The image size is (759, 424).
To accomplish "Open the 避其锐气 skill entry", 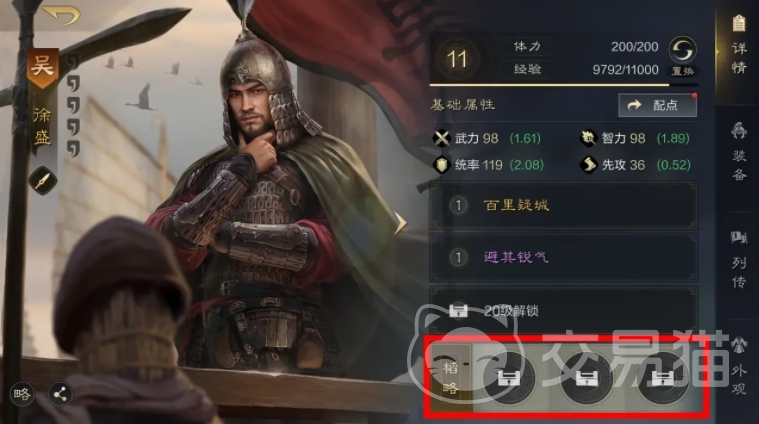I will pos(563,257).
